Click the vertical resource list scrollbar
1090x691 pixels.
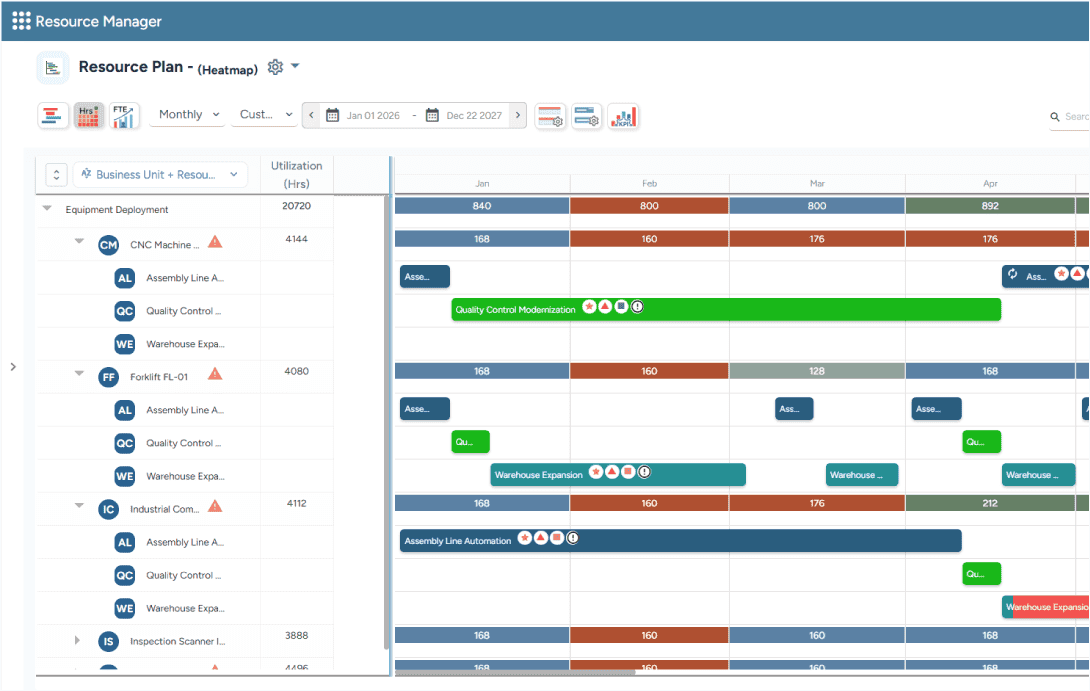[x=387, y=421]
